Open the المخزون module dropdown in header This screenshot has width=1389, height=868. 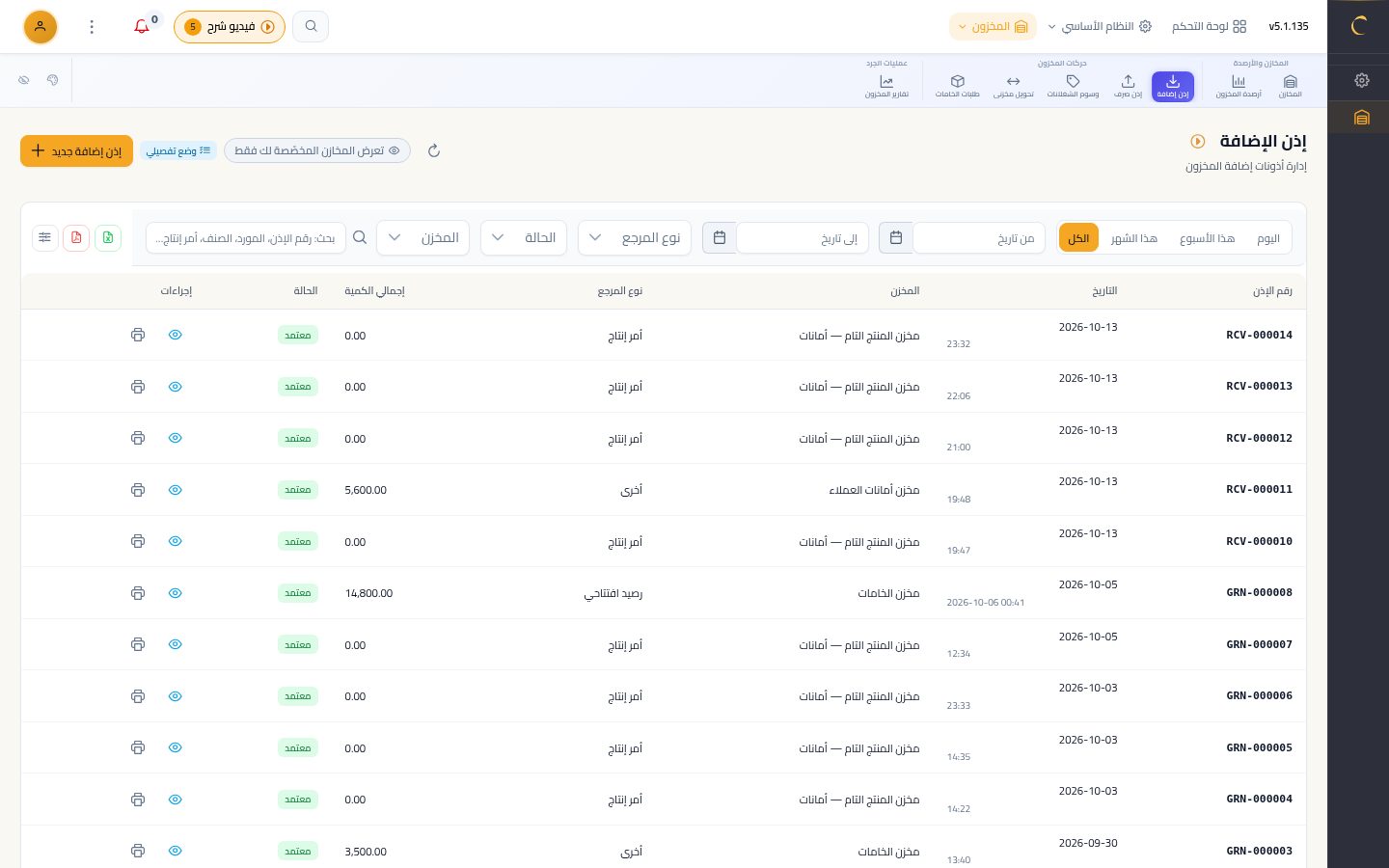point(993,26)
